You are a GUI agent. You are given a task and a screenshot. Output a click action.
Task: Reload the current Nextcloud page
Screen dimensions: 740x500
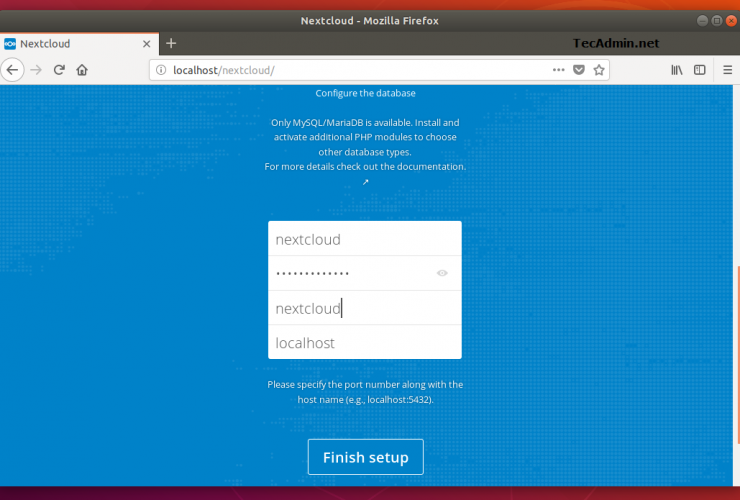[60, 70]
